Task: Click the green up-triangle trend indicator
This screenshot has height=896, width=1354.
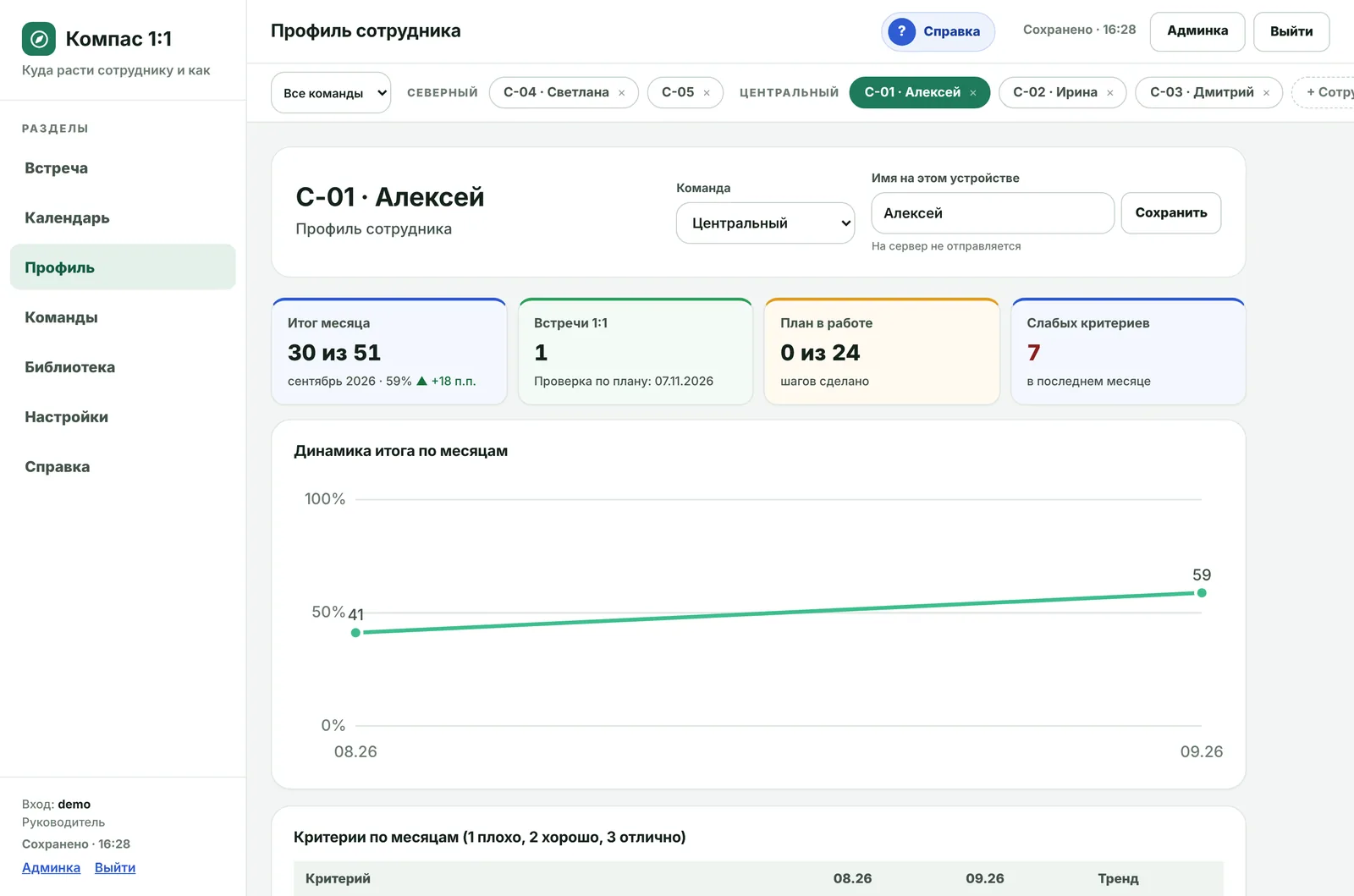Action: pyautogui.click(x=421, y=381)
